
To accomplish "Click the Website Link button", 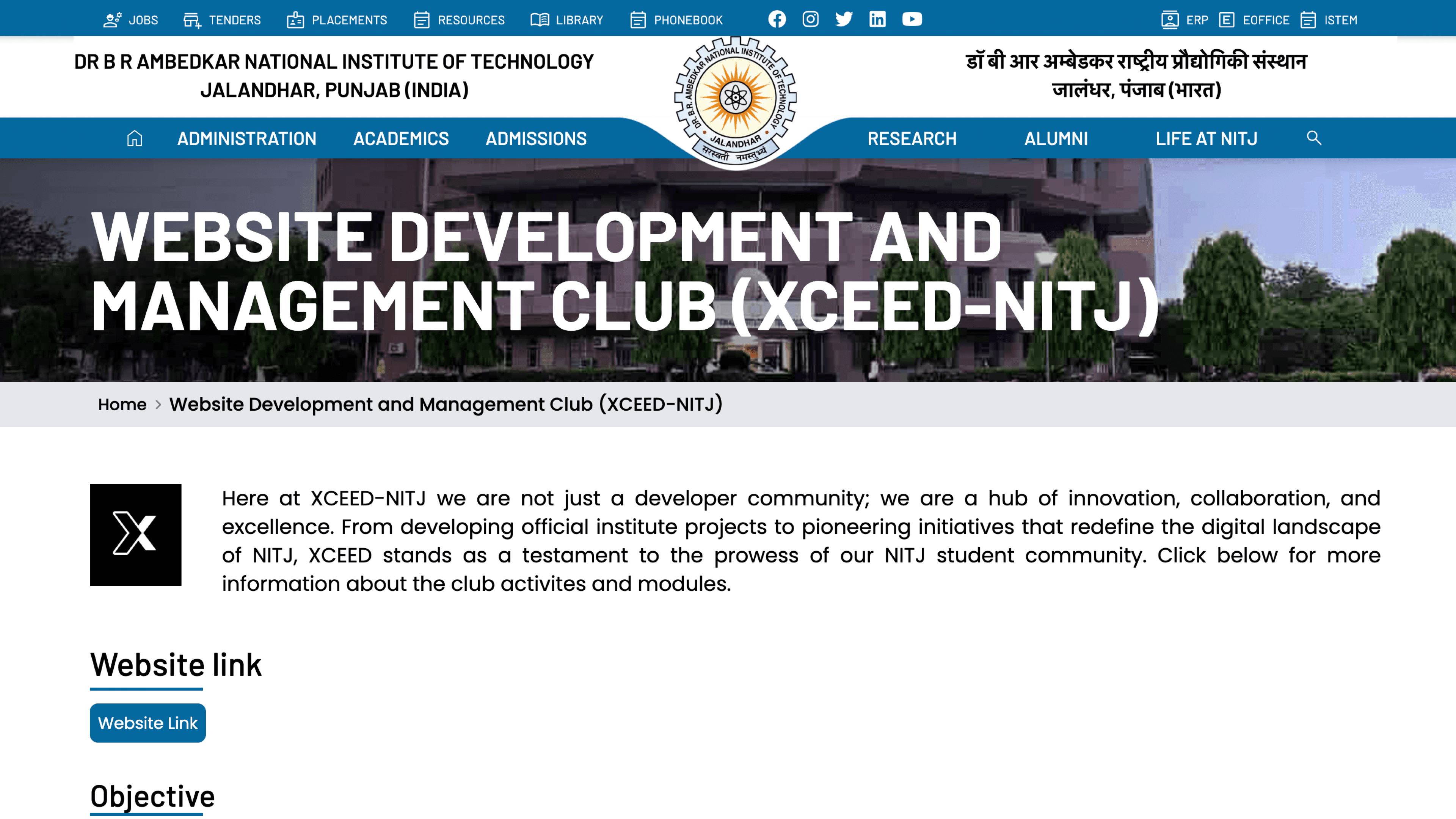I will click(147, 722).
